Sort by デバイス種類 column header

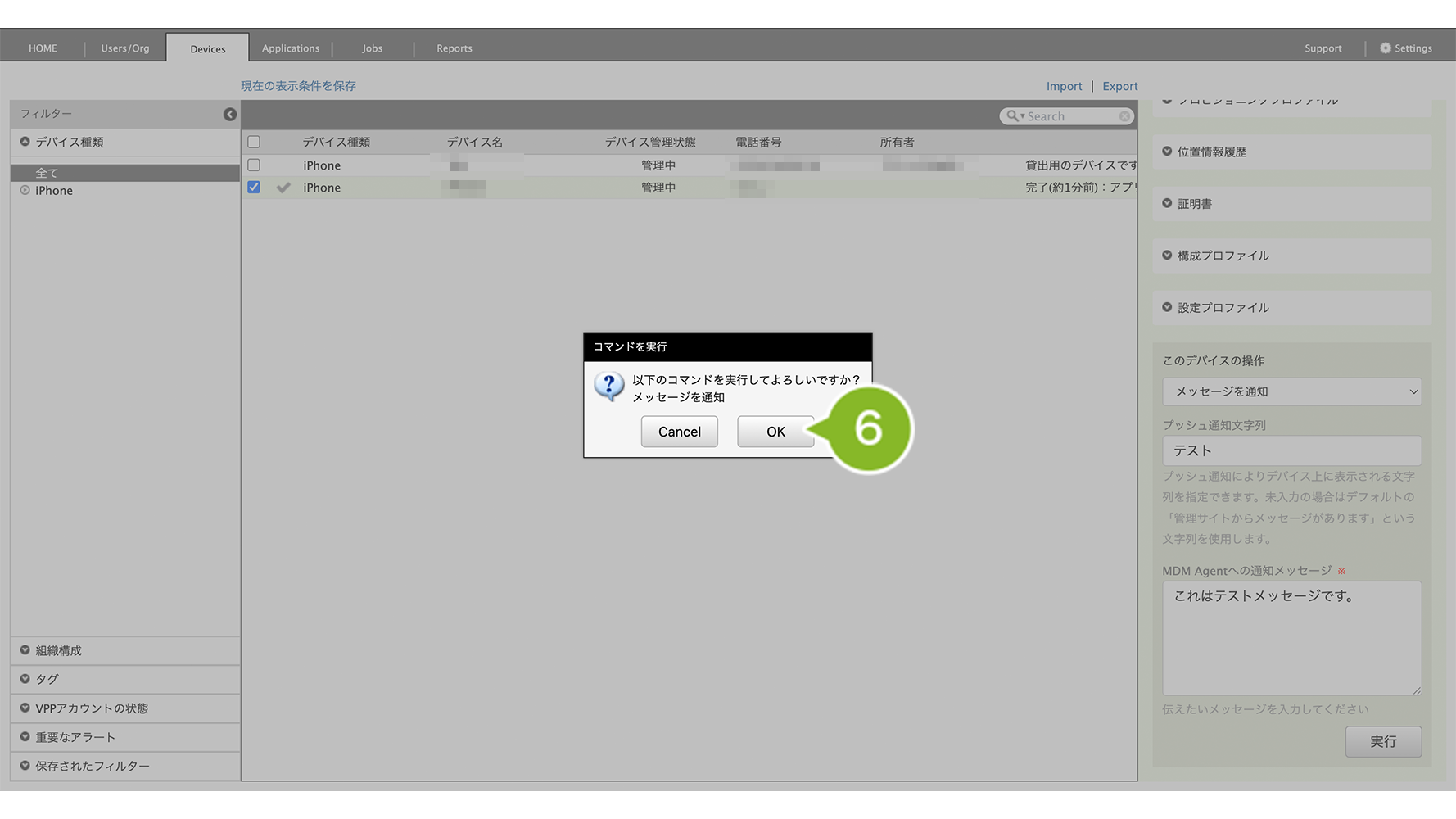point(337,142)
